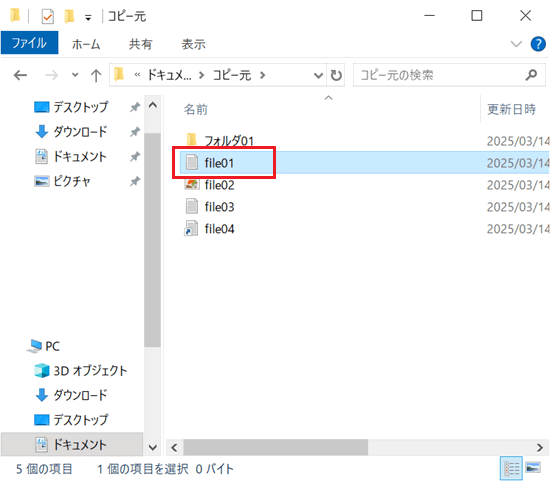
Task: Click the horizontal scrollbar right arrow
Action: click(x=539, y=448)
